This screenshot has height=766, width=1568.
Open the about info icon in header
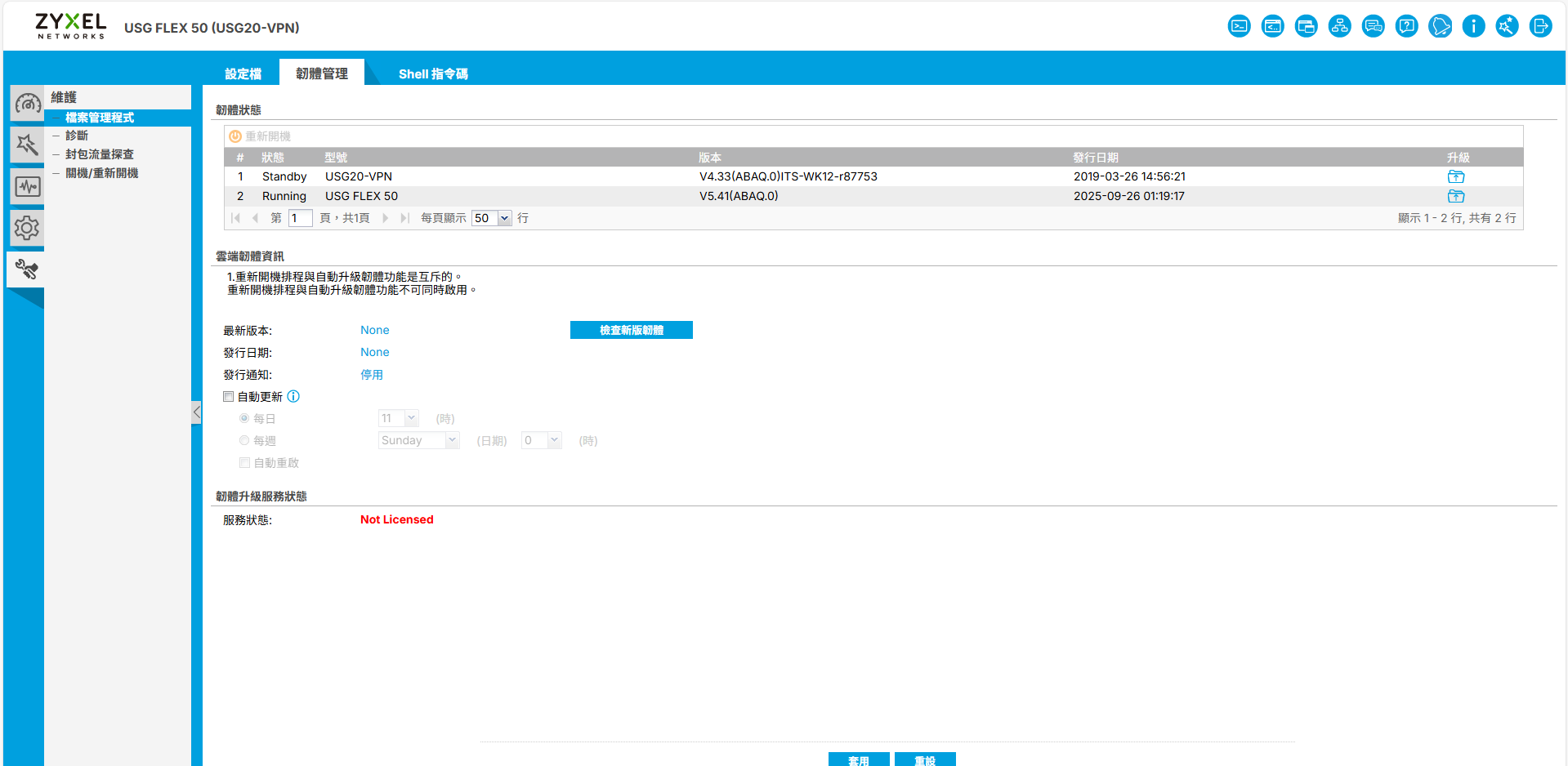tap(1473, 26)
